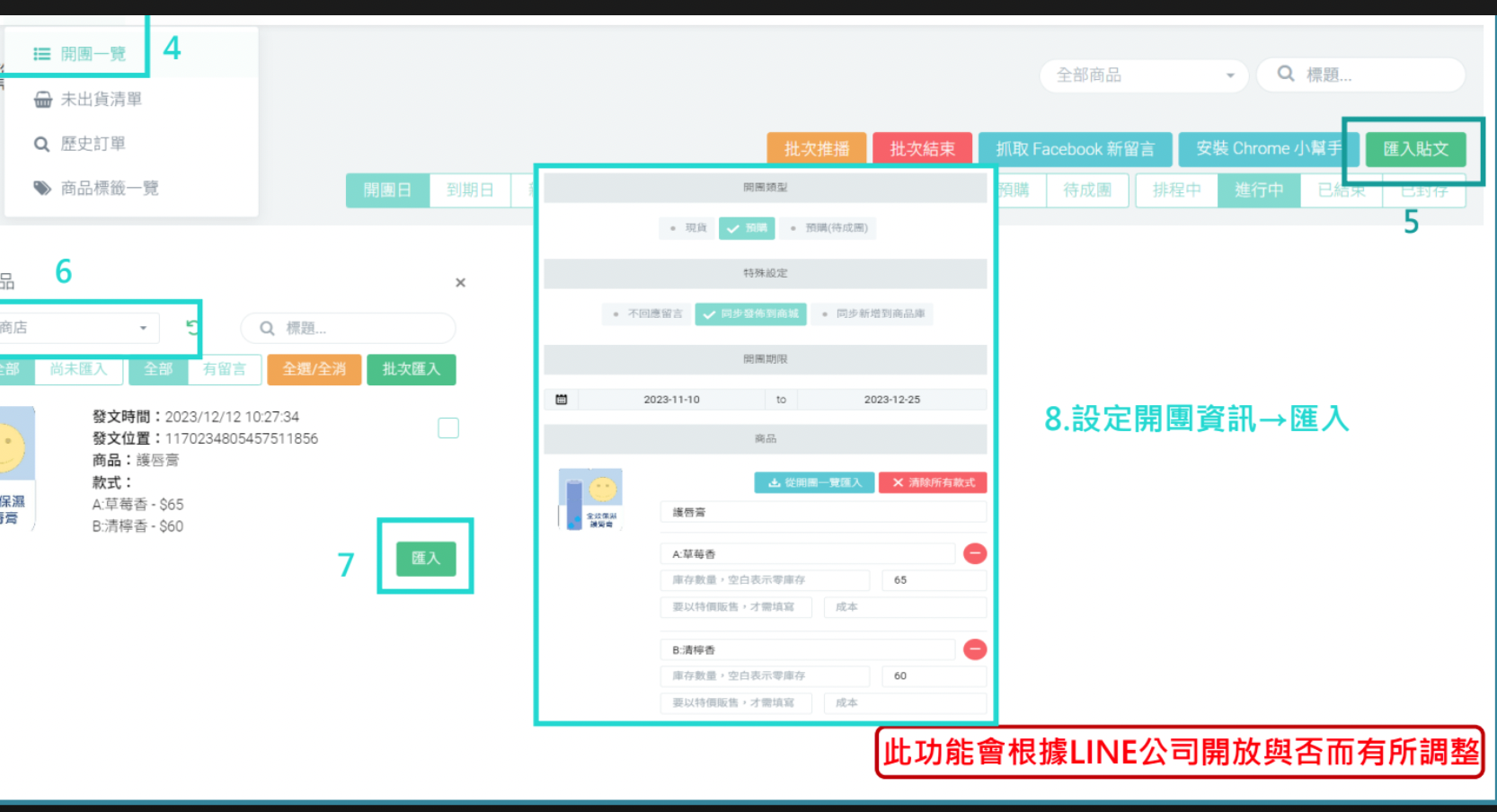Click the 匯入貼文 button
Viewport: 1497px width, 812px height.
1415,149
